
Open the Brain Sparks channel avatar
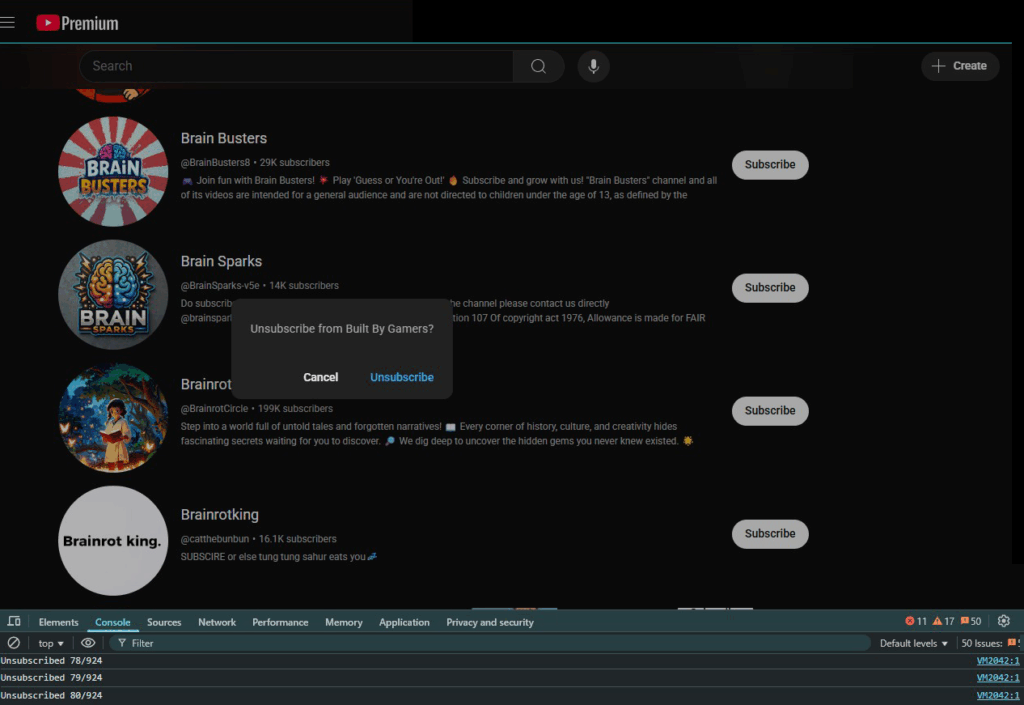coord(113,294)
